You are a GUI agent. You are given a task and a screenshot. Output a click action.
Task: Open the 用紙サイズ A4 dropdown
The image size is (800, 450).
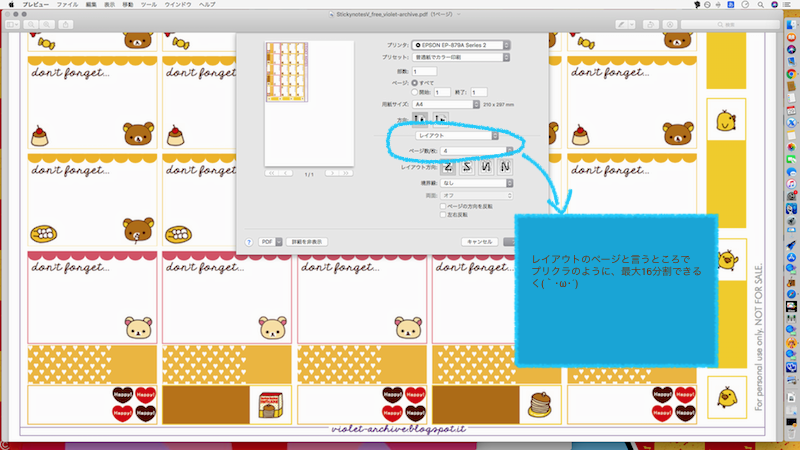(x=446, y=104)
